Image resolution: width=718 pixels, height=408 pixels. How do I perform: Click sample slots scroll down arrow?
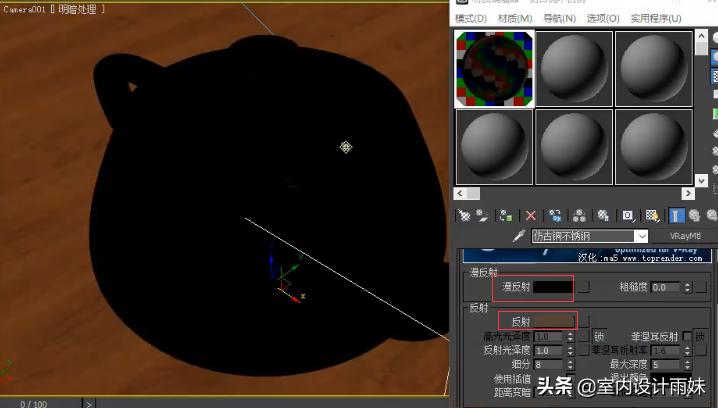pos(701,180)
